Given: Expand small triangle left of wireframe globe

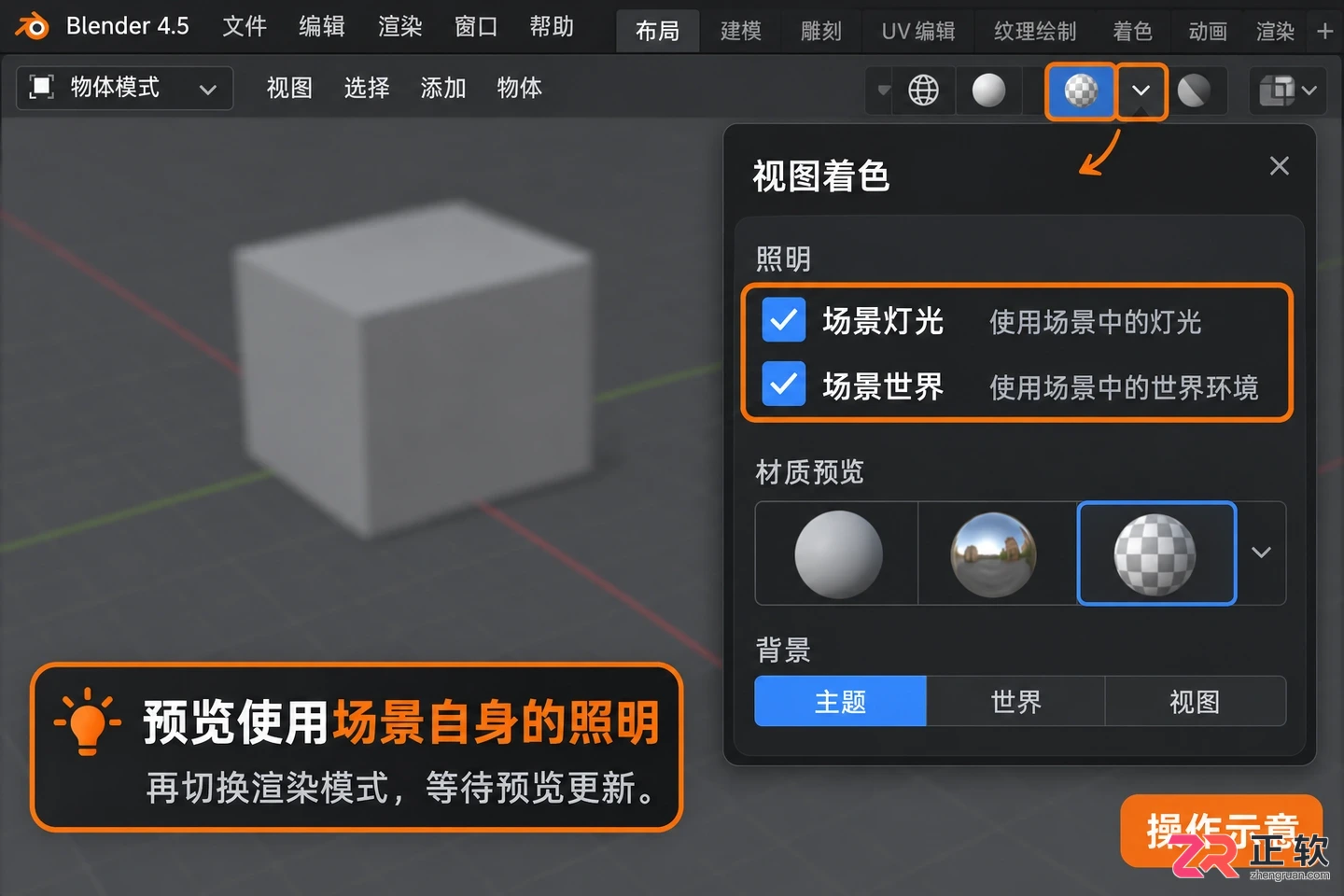Looking at the screenshot, I should [884, 91].
